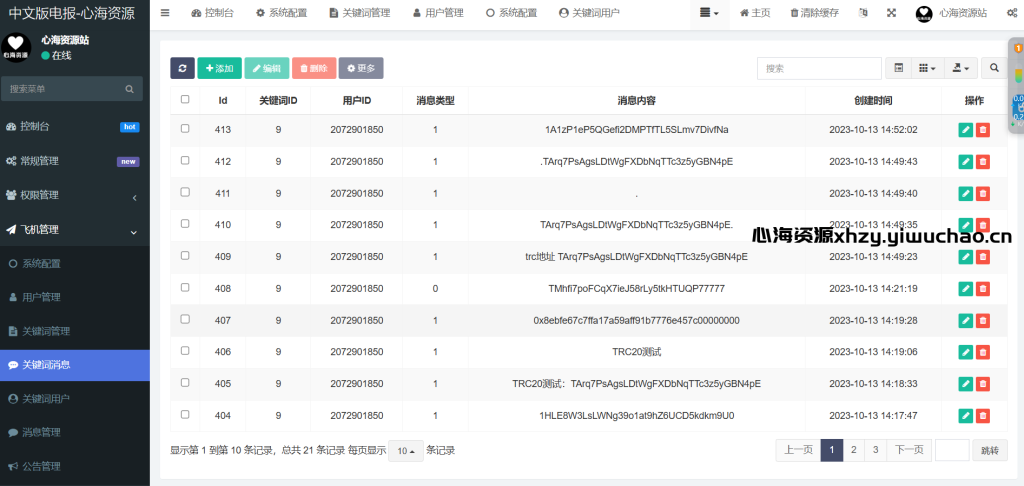Screen dimensions: 1024x486
Task: Edit record 409 with green pencil icon
Action: [x=965, y=257]
